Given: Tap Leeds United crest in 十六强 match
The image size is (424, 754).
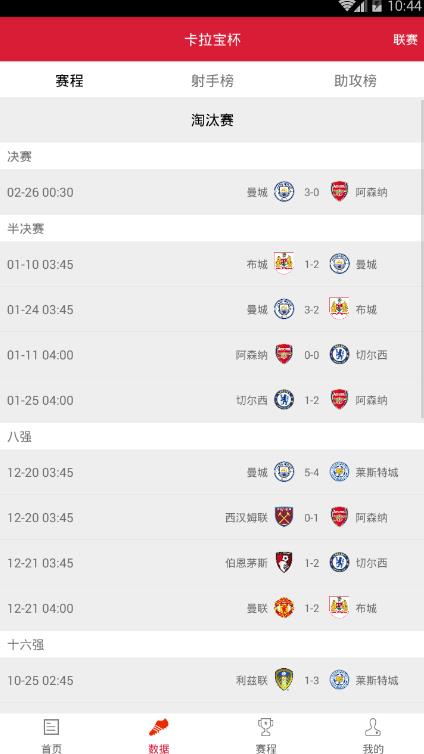Looking at the screenshot, I should [284, 680].
